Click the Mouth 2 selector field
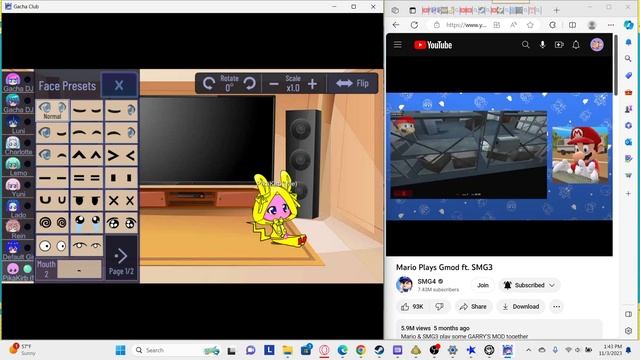The height and width of the screenshot is (360, 640). point(79,269)
